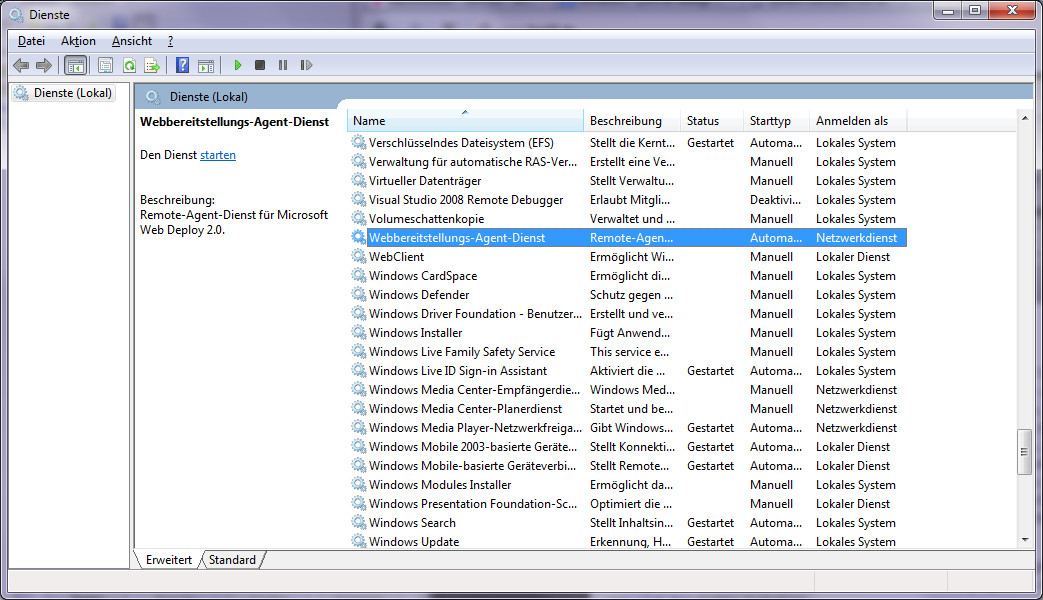Open Help using the blue question-mark icon
This screenshot has height=600, width=1043.
pos(182,66)
